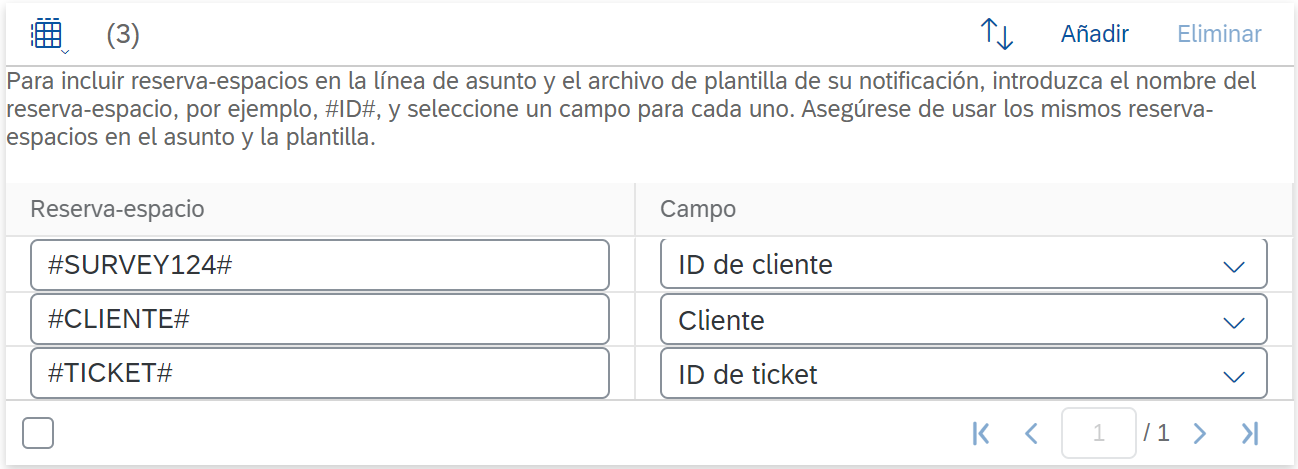
Task: Click the #SURVEY124# placeholder field
Action: [x=320, y=265]
